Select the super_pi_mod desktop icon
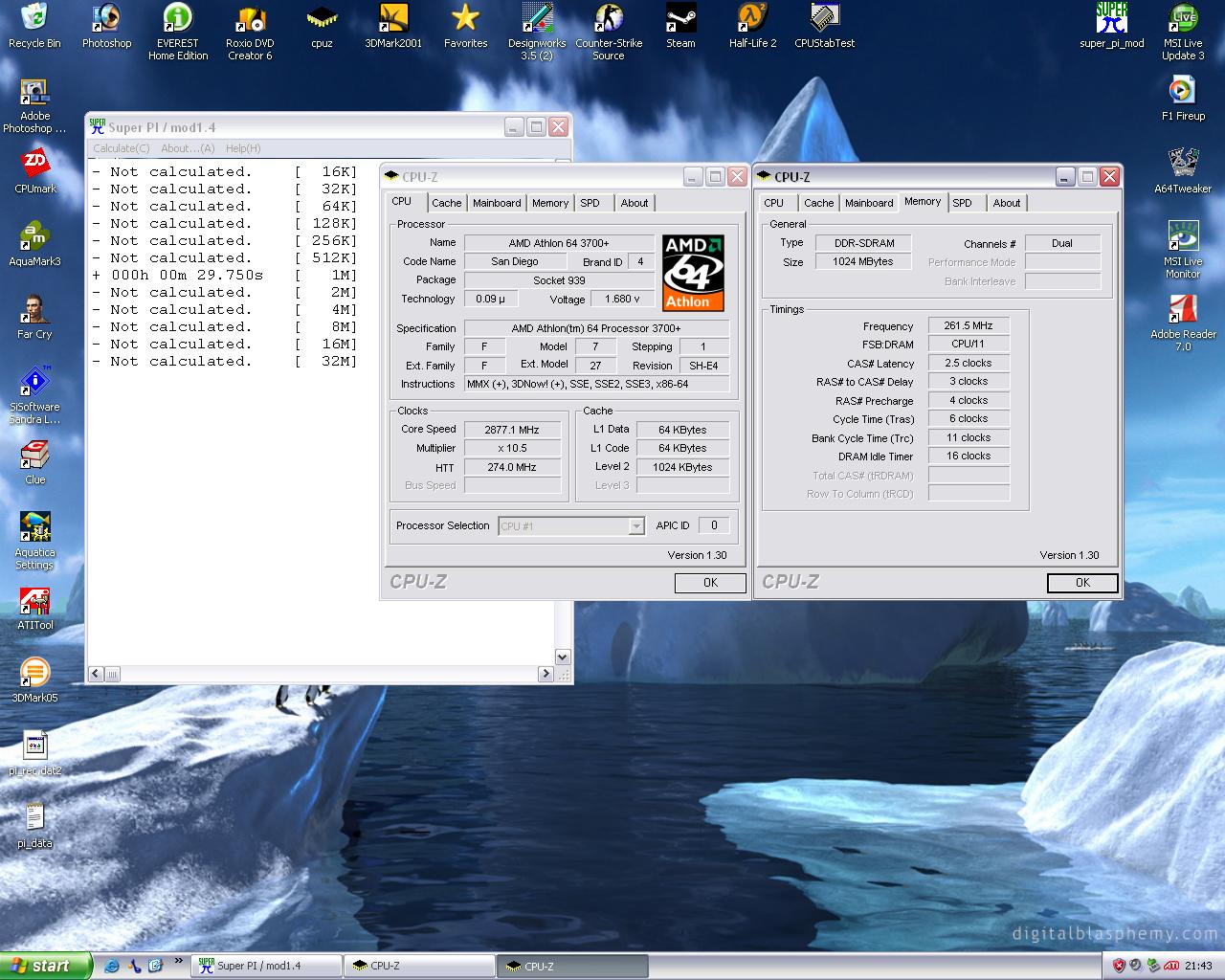This screenshot has height=980, width=1225. pos(1111,26)
